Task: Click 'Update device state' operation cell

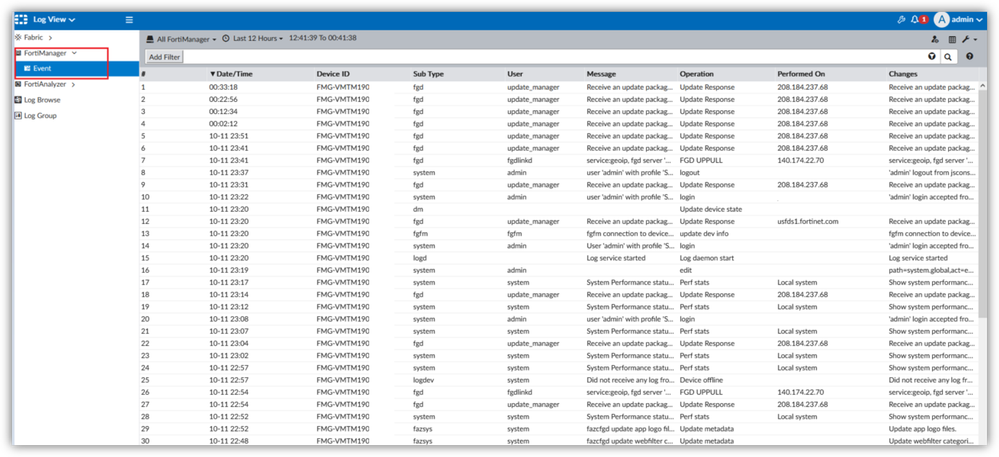Action: pos(710,209)
